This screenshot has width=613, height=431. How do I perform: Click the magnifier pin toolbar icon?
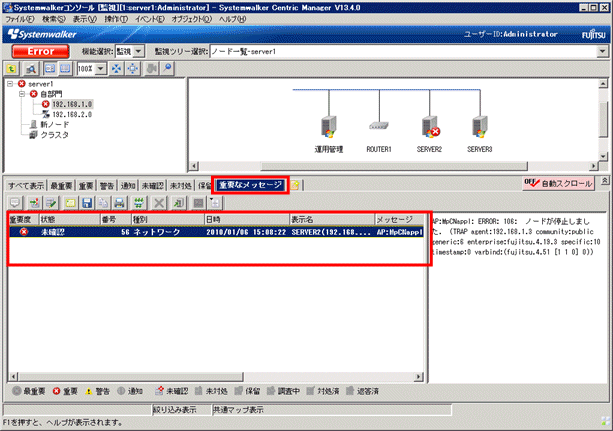click(167, 69)
